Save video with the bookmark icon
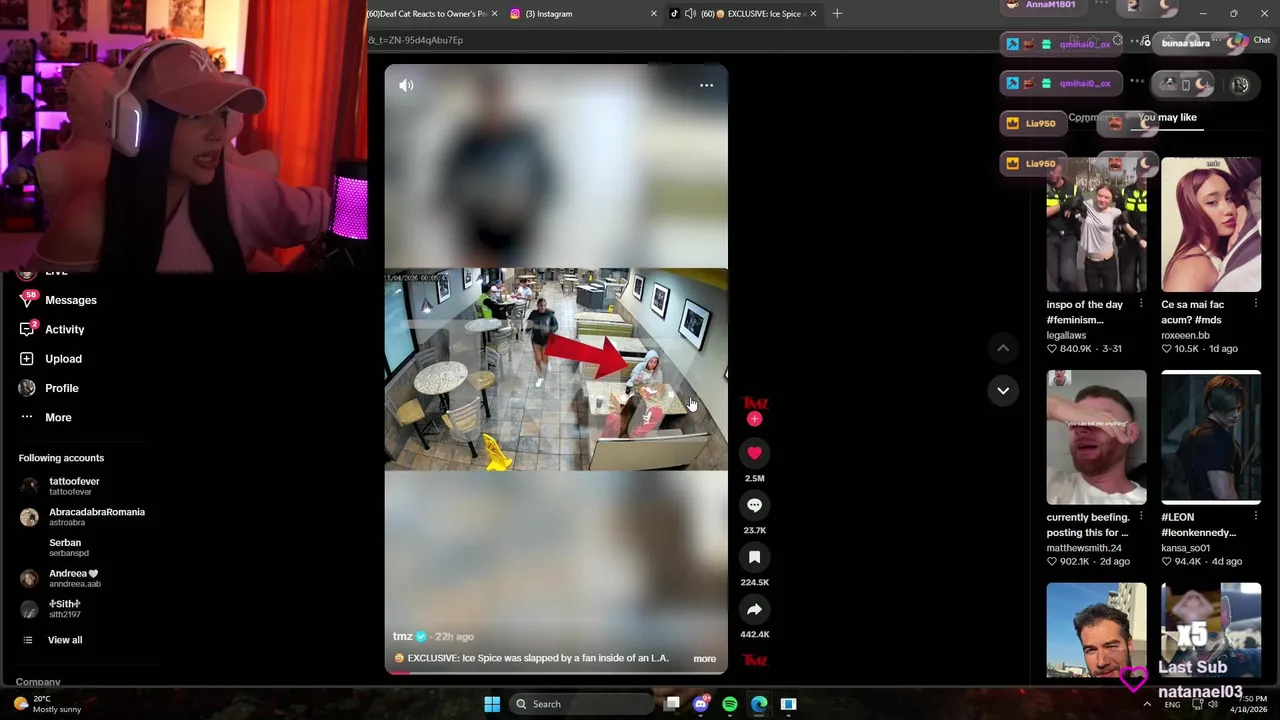Screen dimensions: 1280x720 click(754, 557)
